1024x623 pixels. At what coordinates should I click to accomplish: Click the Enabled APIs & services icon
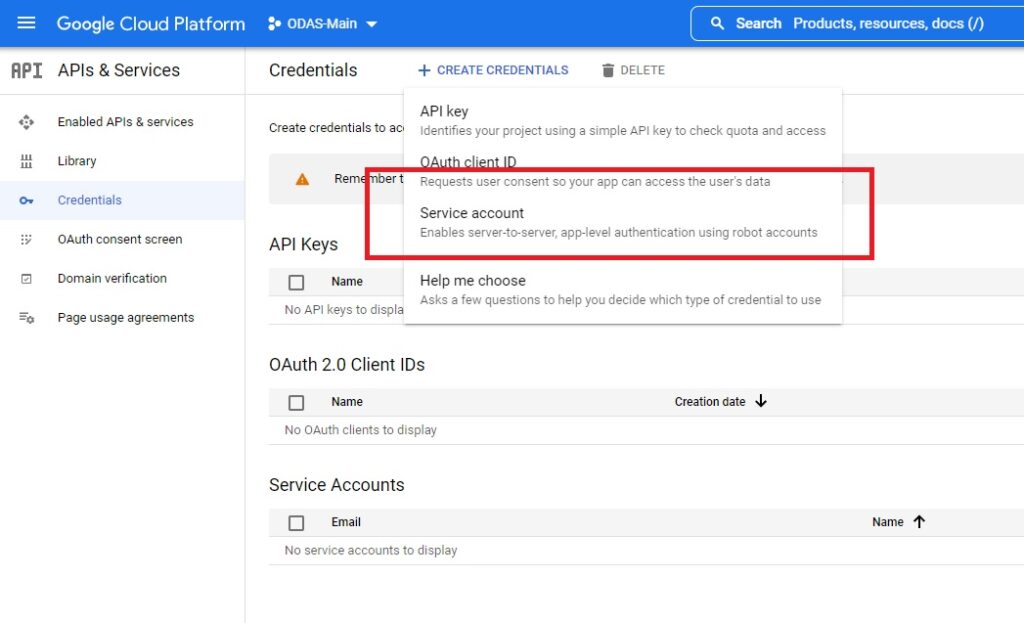26,122
